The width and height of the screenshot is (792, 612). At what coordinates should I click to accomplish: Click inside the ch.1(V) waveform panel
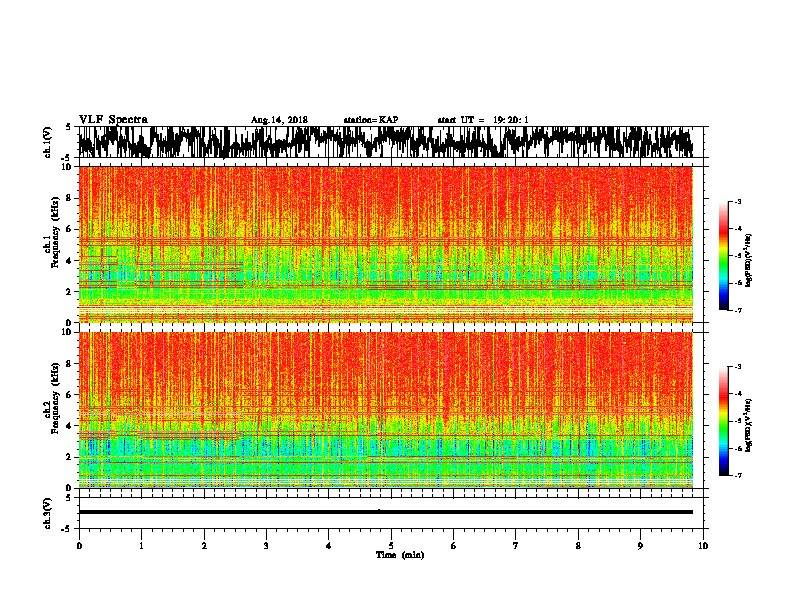tap(391, 142)
